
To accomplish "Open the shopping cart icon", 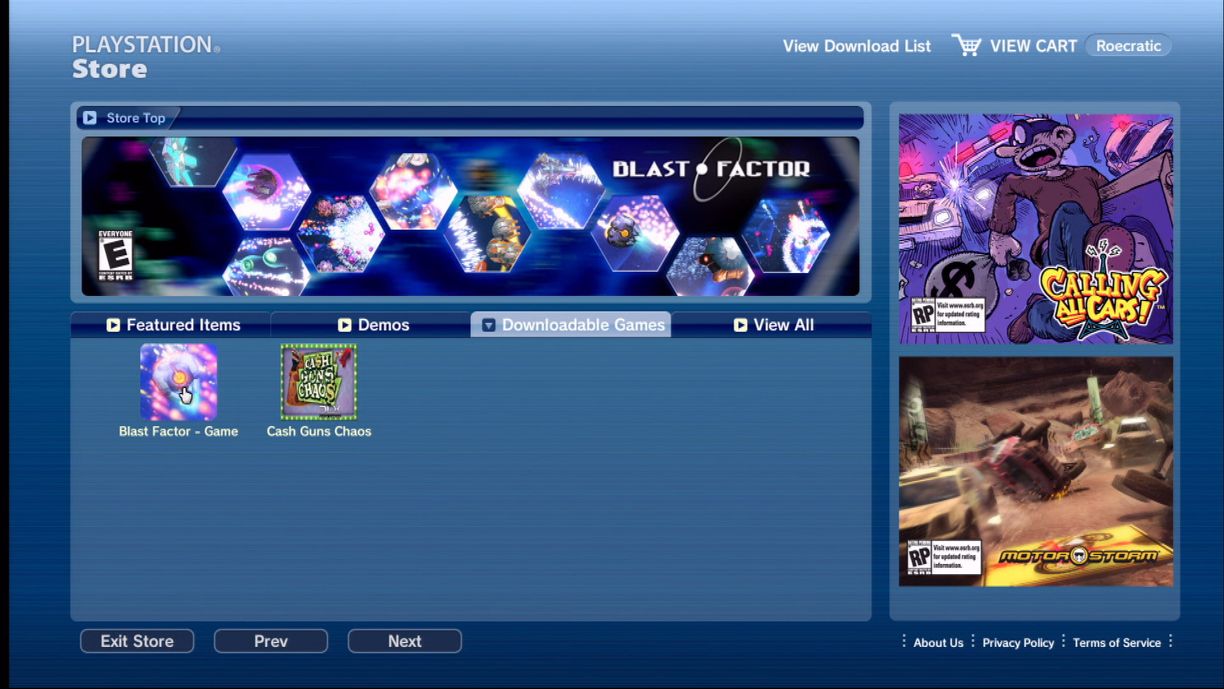I will tap(966, 45).
